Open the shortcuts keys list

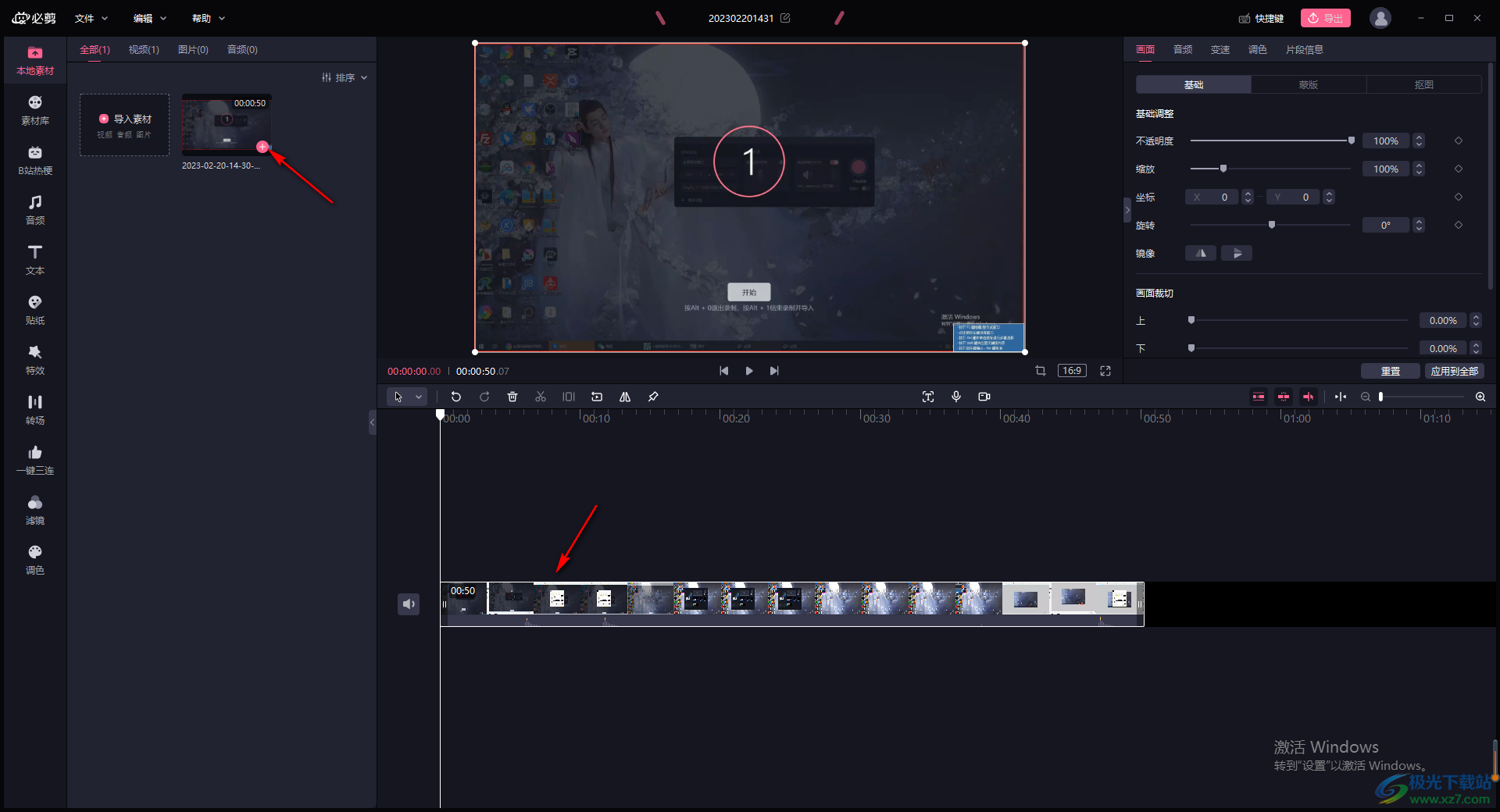(x=1261, y=18)
